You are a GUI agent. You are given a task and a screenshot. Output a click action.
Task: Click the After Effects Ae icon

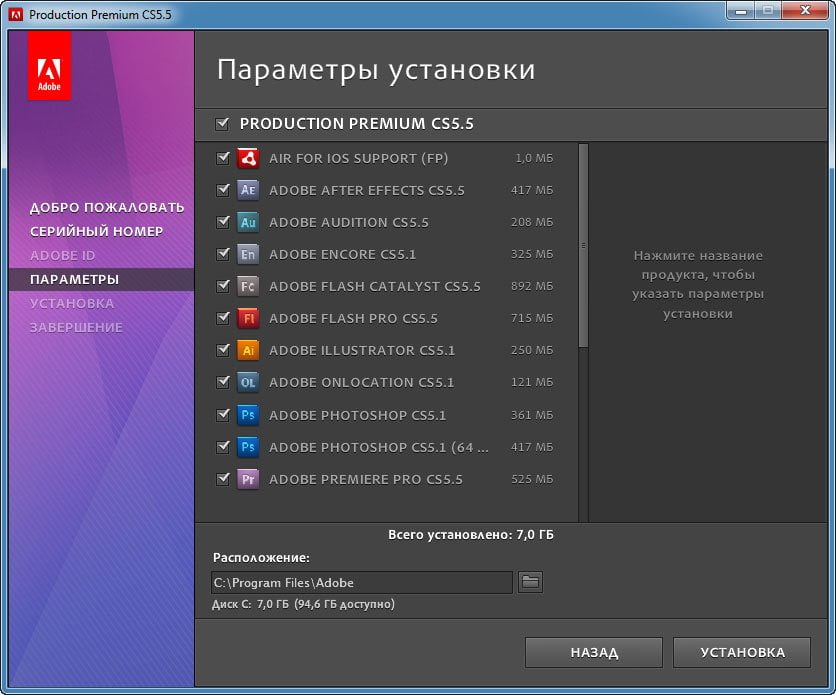pyautogui.click(x=248, y=190)
